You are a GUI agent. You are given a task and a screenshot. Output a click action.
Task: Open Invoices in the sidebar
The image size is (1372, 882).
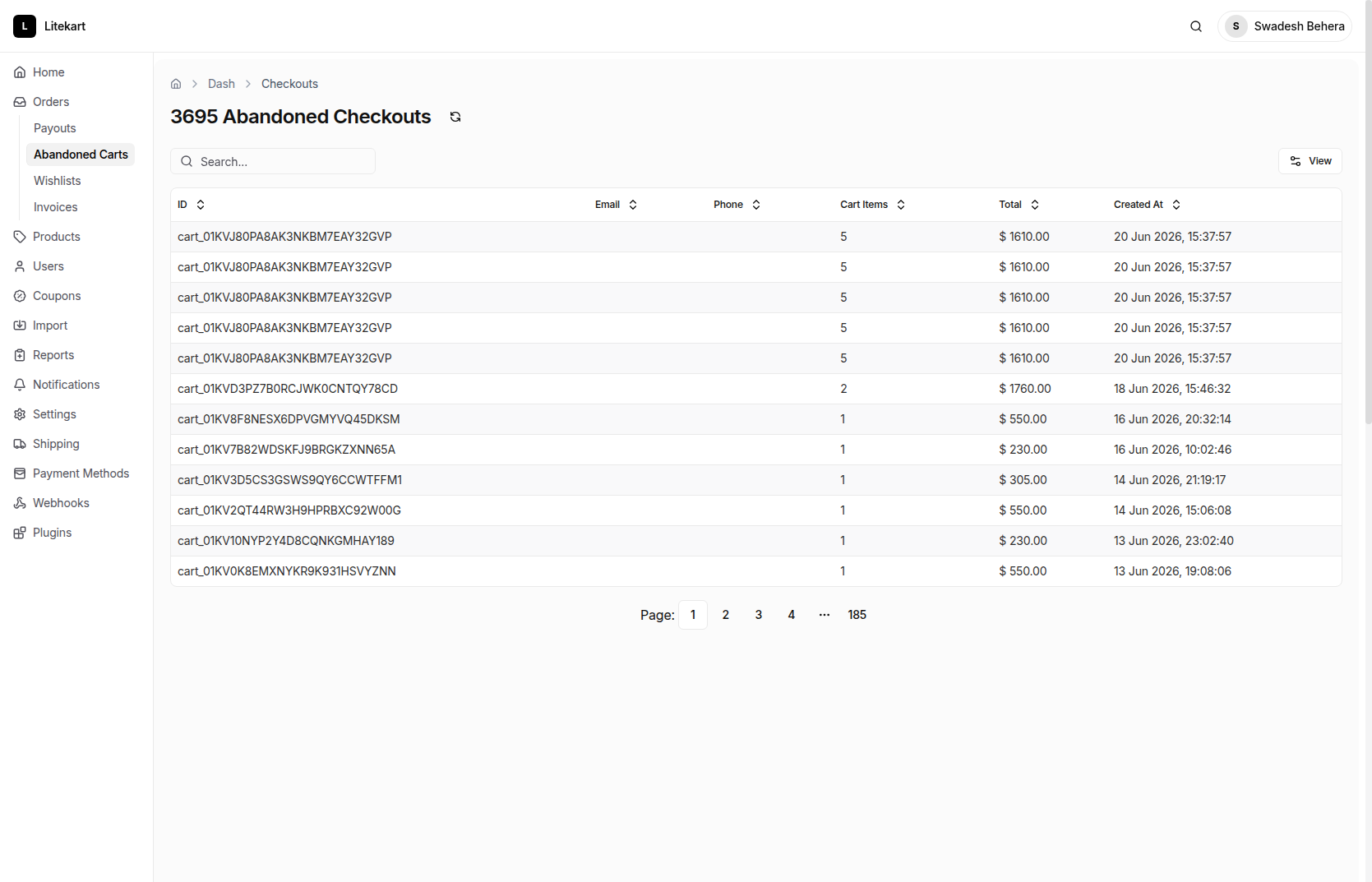click(56, 207)
